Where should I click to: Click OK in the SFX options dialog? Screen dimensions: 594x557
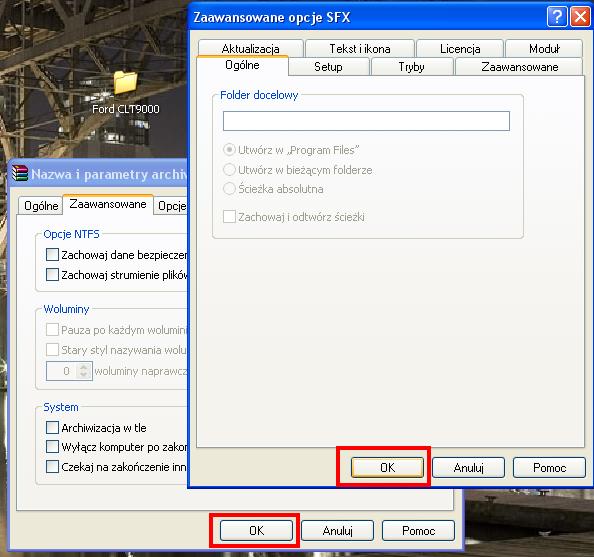pyautogui.click(x=387, y=468)
